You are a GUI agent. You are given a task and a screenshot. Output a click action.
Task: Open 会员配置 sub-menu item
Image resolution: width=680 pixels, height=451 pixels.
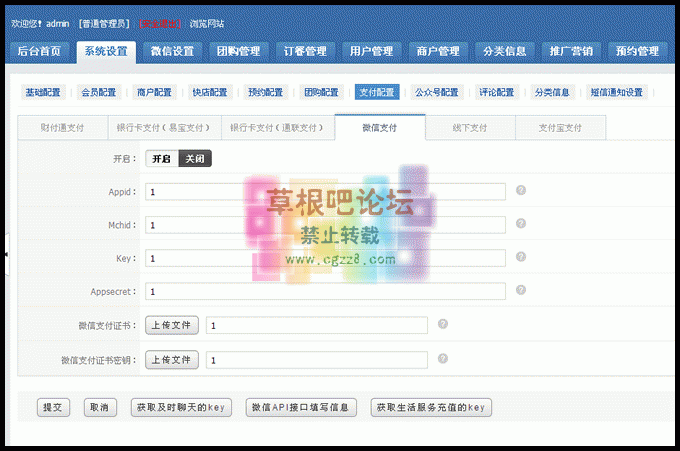99,92
